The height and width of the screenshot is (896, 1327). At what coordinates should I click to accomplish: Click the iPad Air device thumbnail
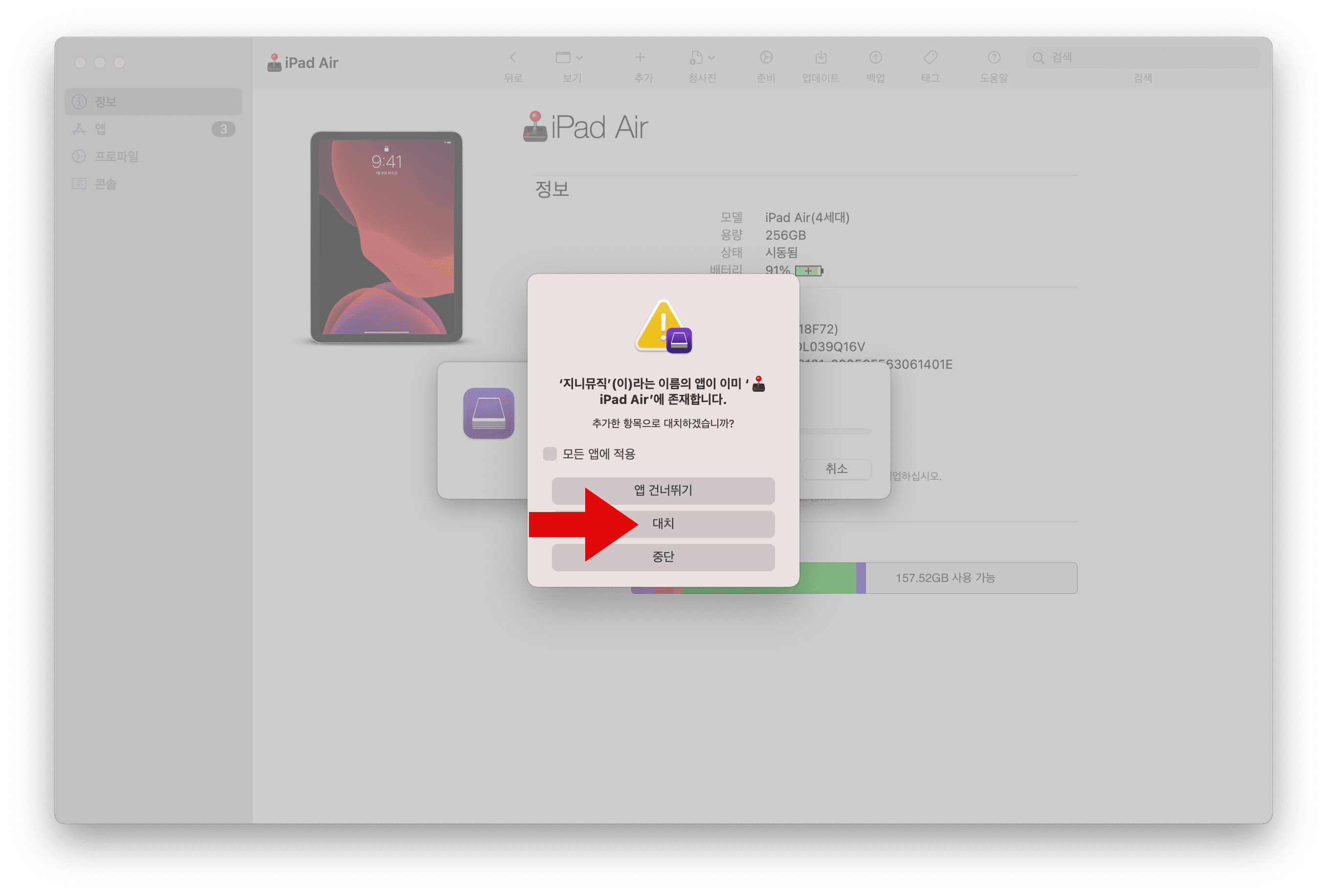click(386, 237)
